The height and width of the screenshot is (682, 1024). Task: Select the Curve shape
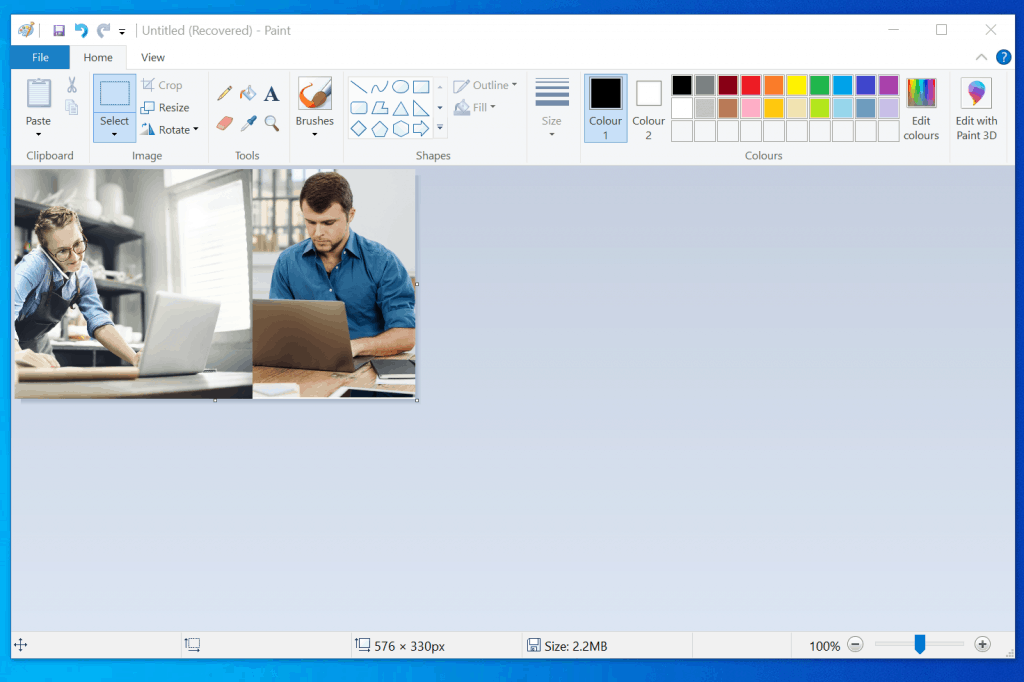pyautogui.click(x=379, y=87)
